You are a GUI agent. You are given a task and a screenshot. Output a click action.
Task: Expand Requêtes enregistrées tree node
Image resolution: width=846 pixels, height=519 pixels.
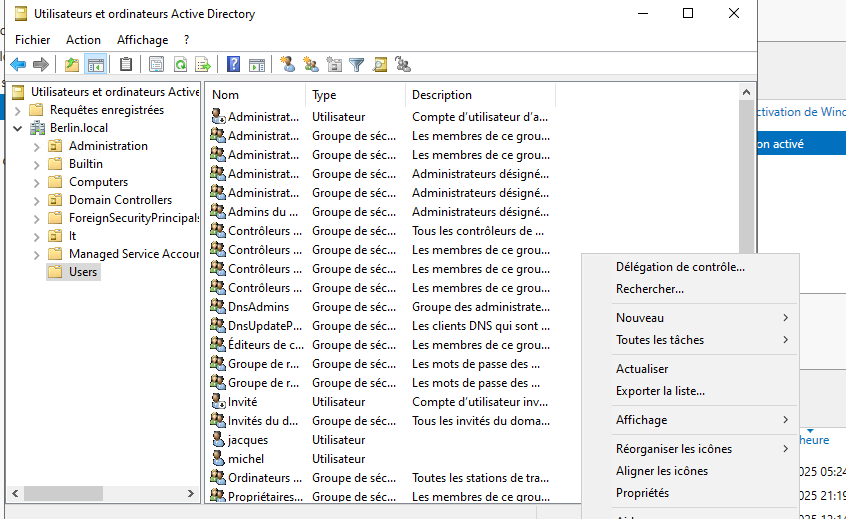click(18, 111)
